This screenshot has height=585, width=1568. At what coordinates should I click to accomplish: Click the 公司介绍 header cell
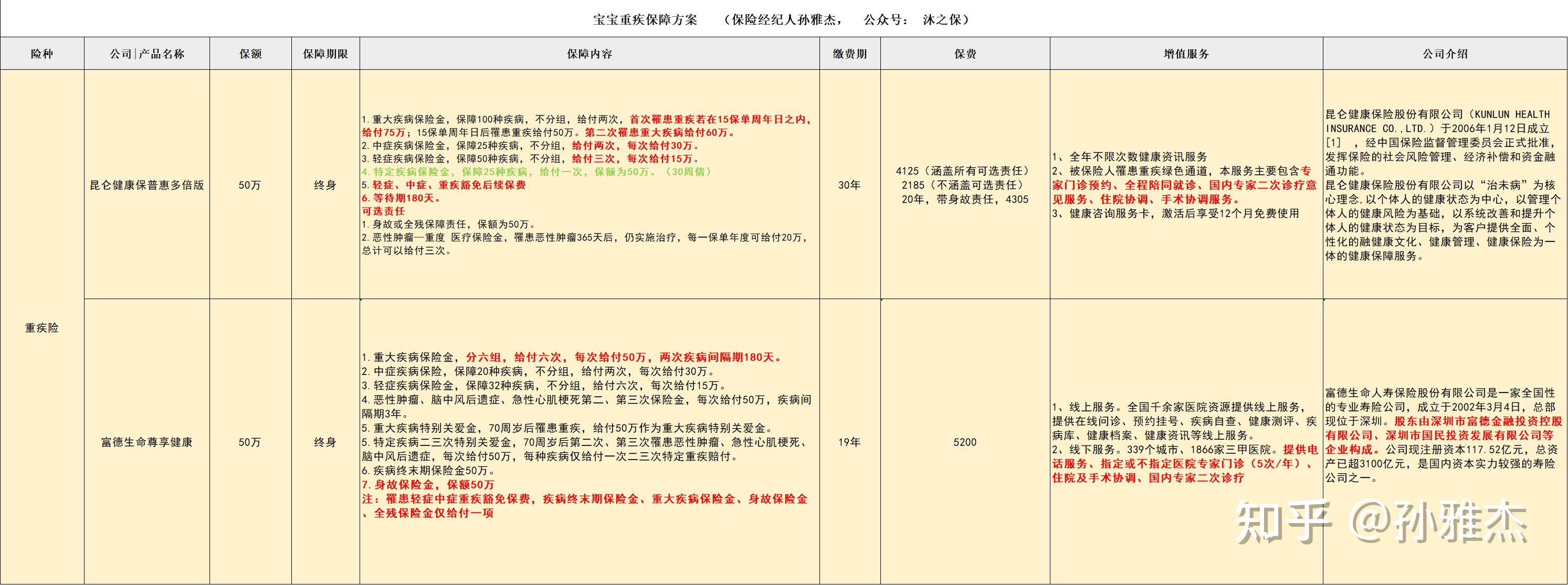pyautogui.click(x=1445, y=54)
